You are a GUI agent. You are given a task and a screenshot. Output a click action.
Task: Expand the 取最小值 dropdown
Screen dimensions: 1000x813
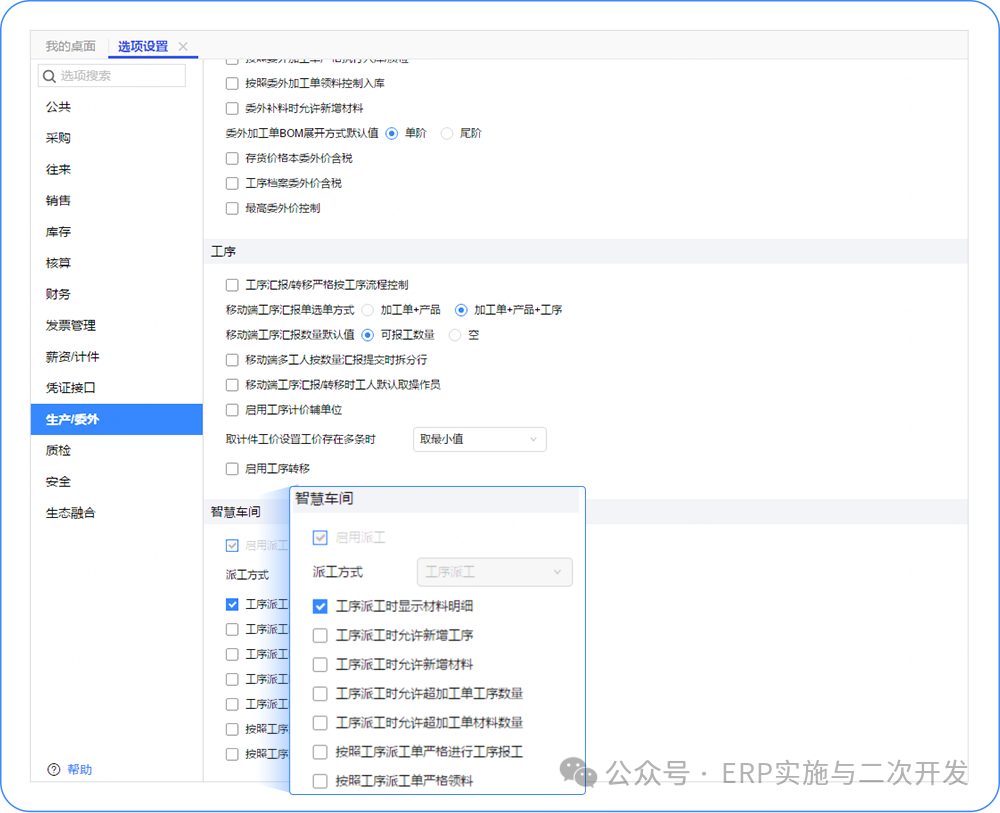(479, 439)
